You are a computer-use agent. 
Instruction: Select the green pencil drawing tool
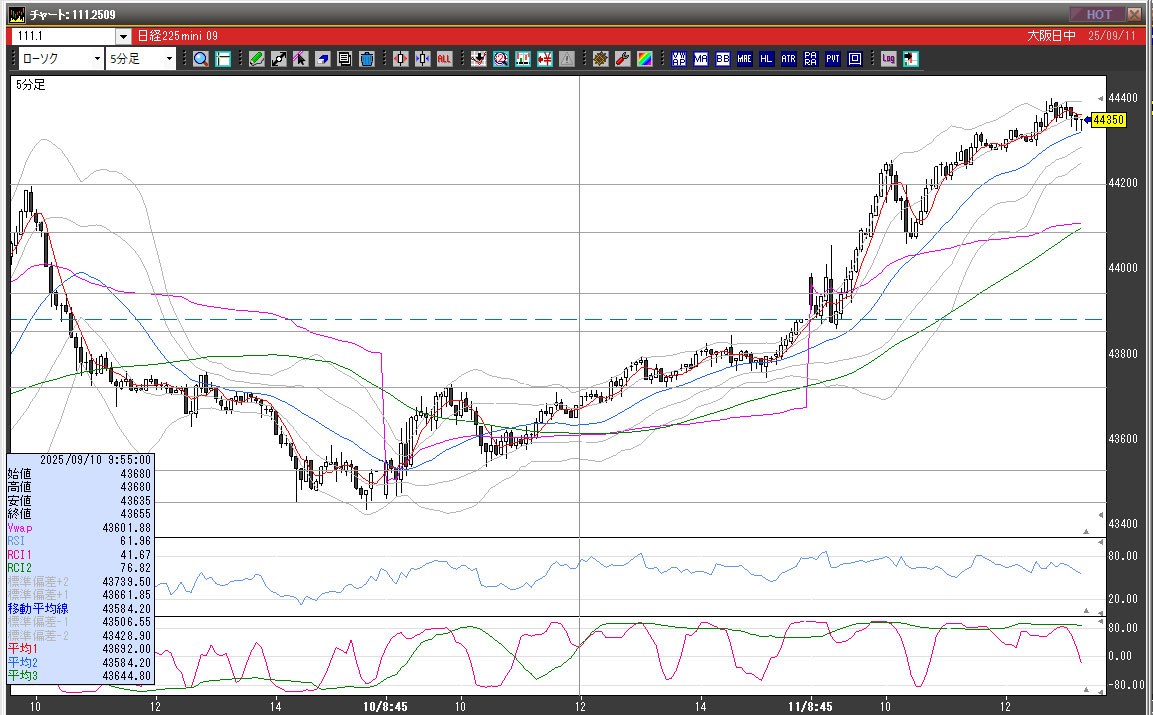pyautogui.click(x=256, y=59)
